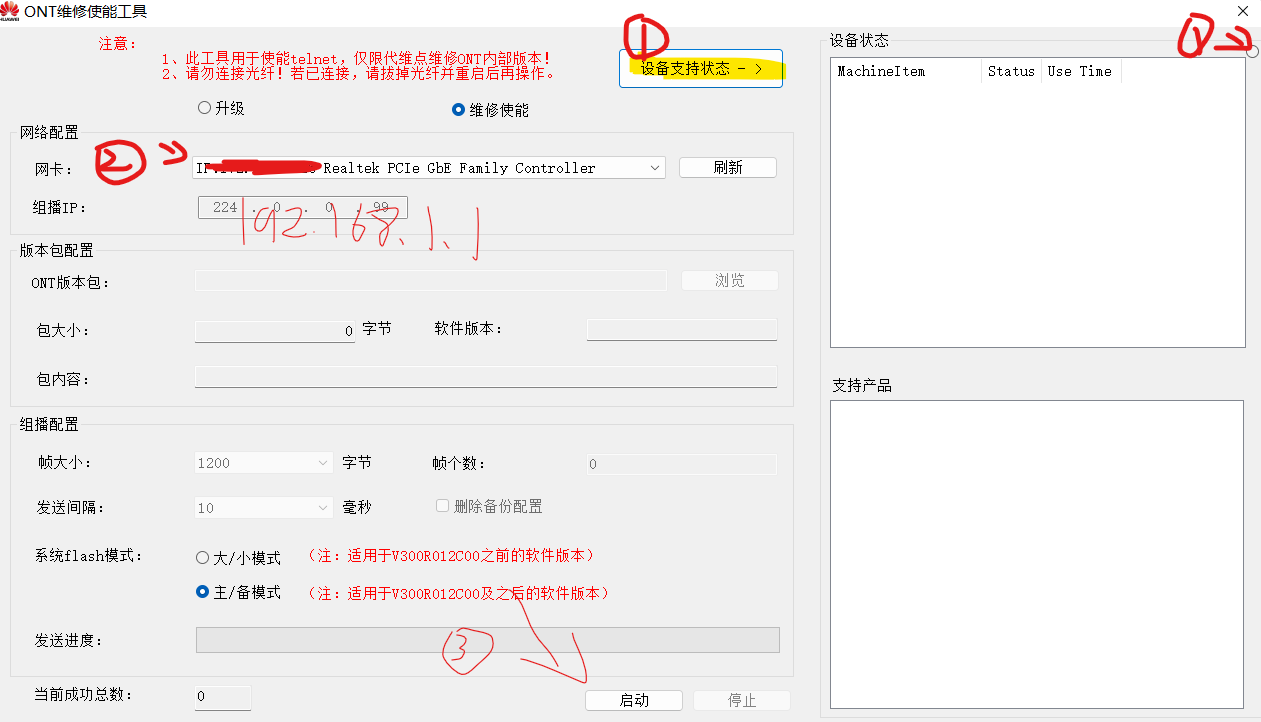The width and height of the screenshot is (1261, 722).
Task: Close the ONT维修使能工具 window
Action: (x=1243, y=11)
